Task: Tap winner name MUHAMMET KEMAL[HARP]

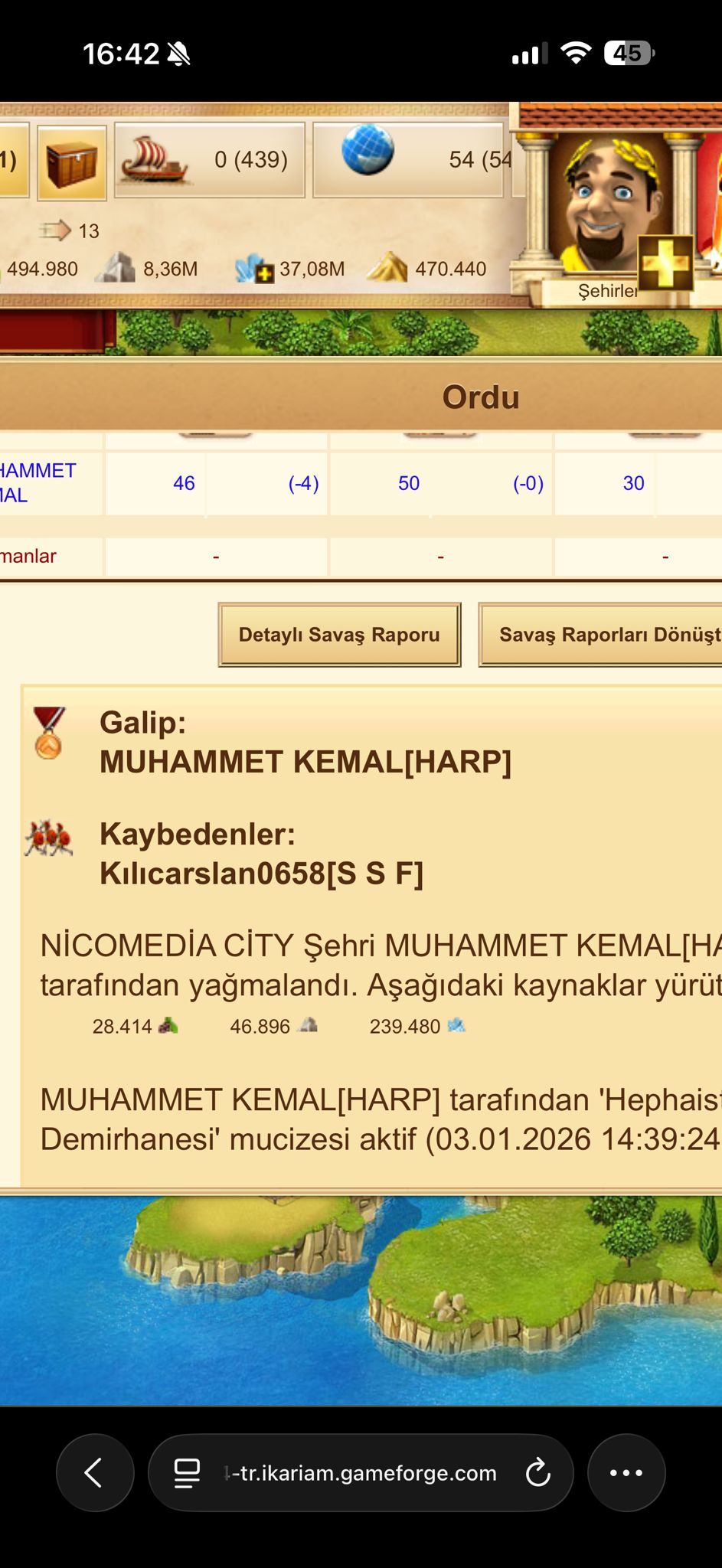Action: [x=305, y=762]
